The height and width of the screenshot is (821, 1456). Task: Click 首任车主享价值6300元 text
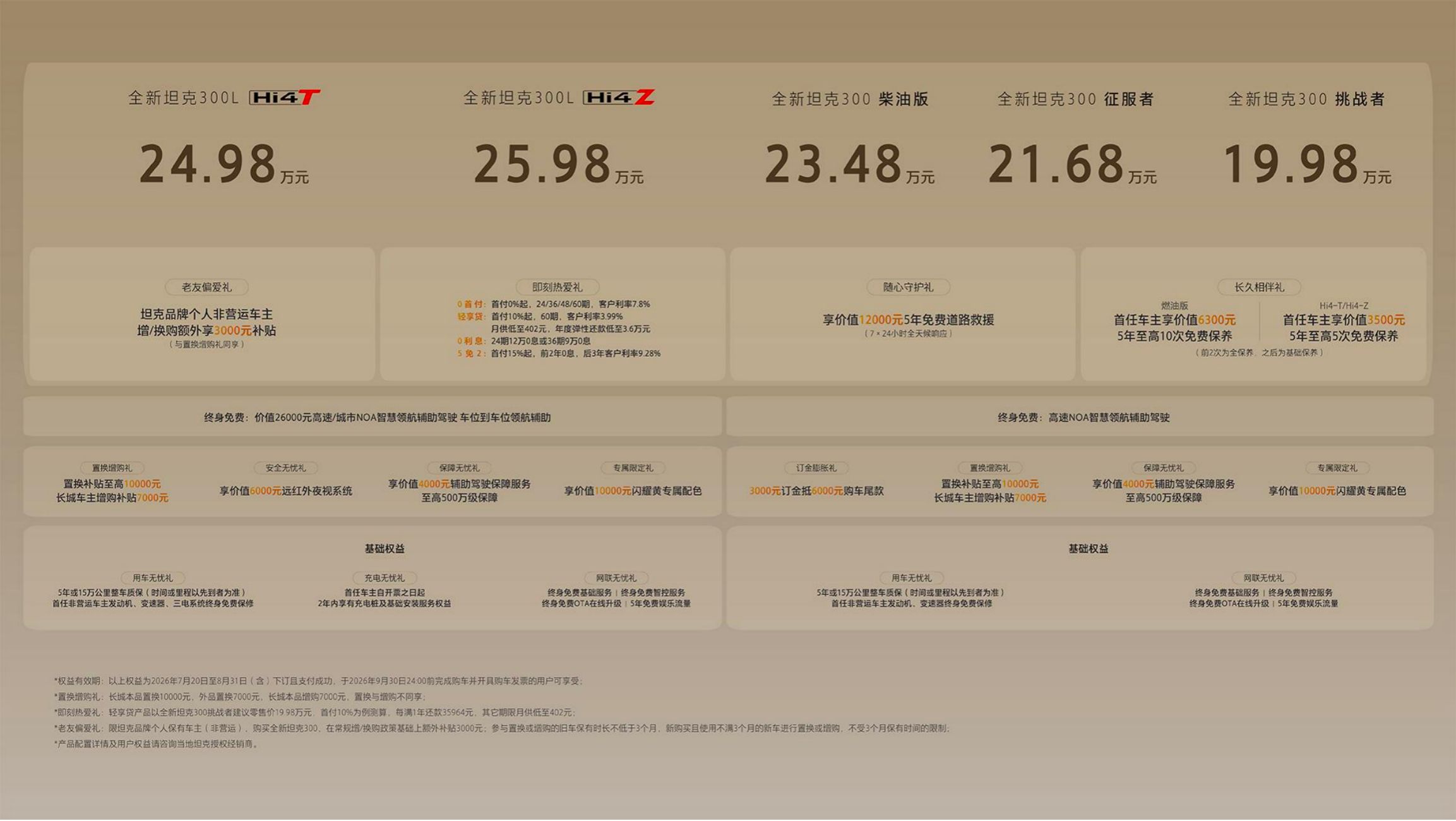click(x=1174, y=320)
